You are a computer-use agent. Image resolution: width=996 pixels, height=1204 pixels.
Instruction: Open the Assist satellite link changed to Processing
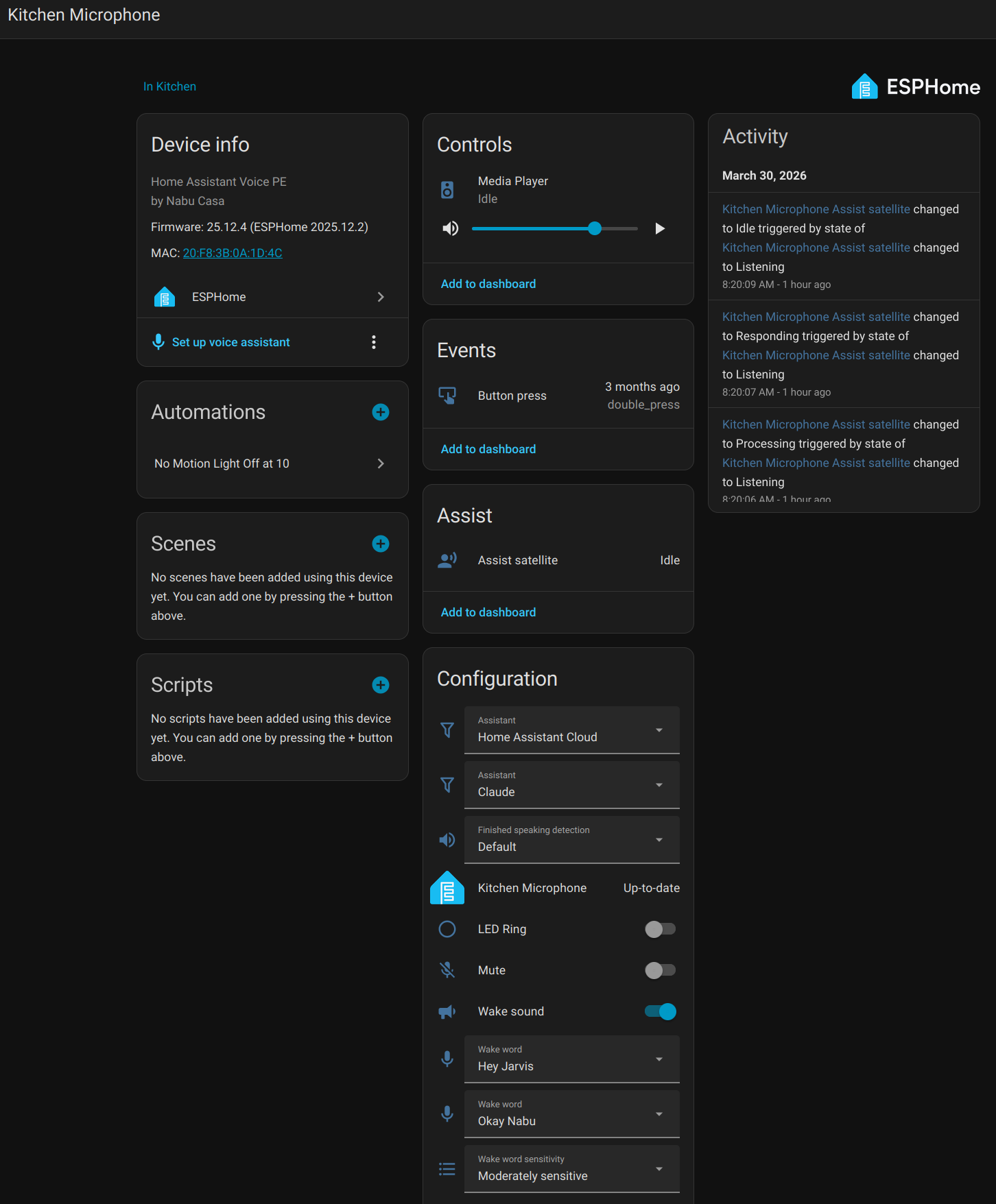point(816,424)
